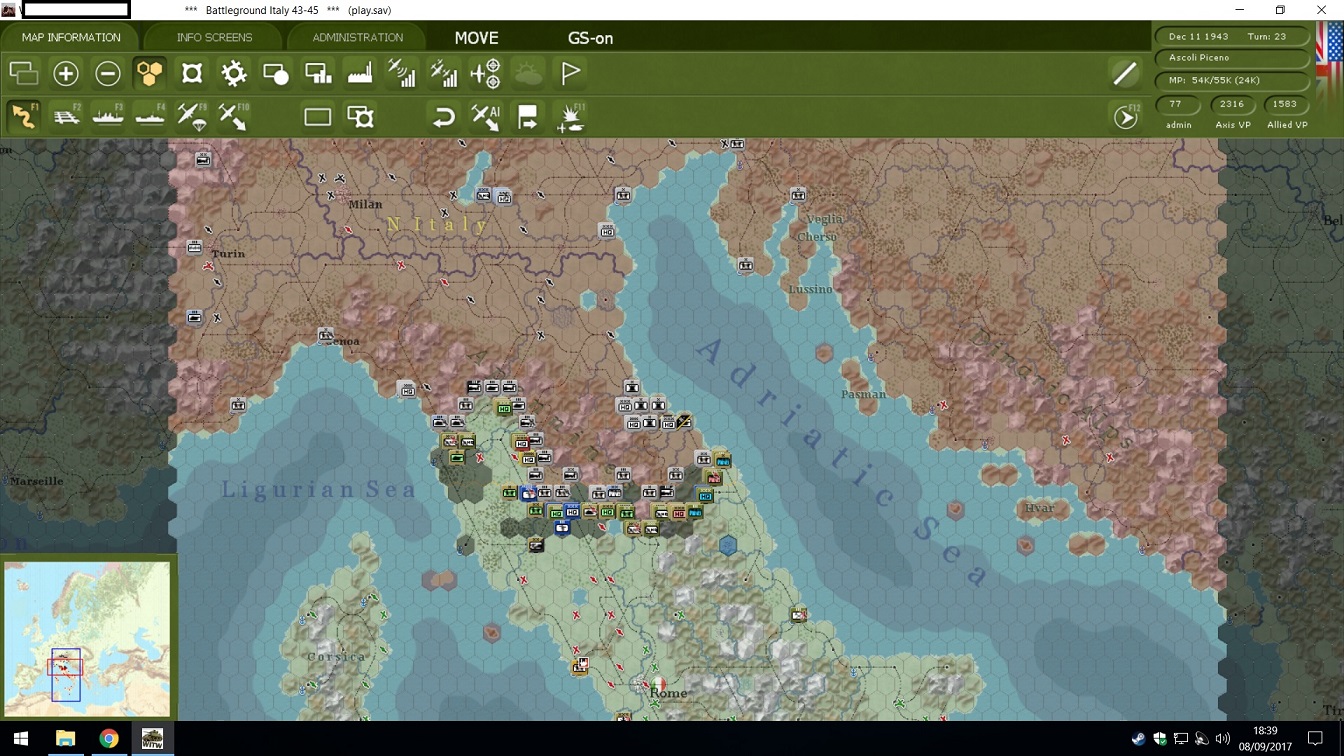This screenshot has height=756, width=1344.
Task: Click the rectangle with unit frame icon
Action: coord(360,117)
